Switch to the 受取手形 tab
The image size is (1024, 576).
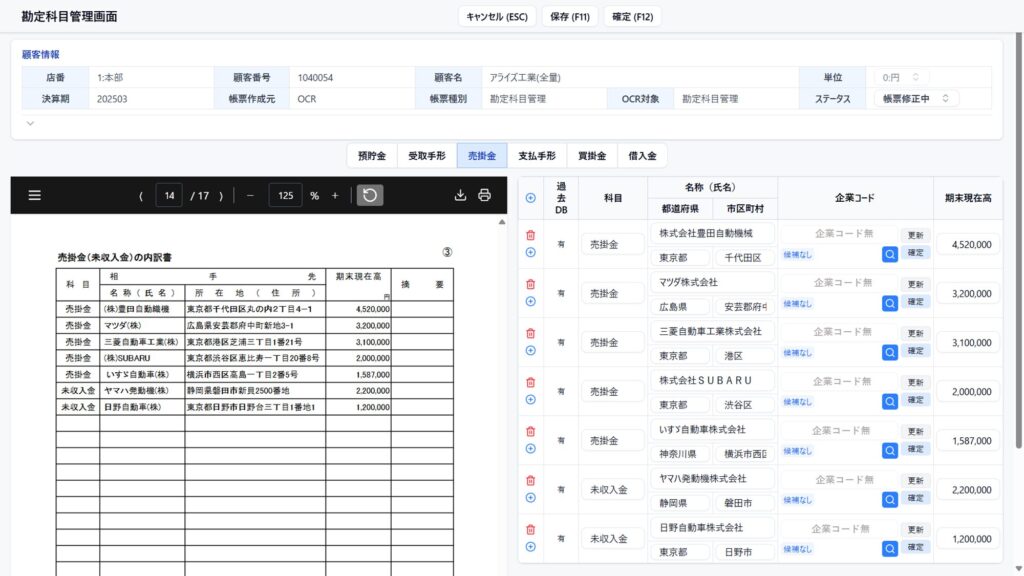point(427,155)
